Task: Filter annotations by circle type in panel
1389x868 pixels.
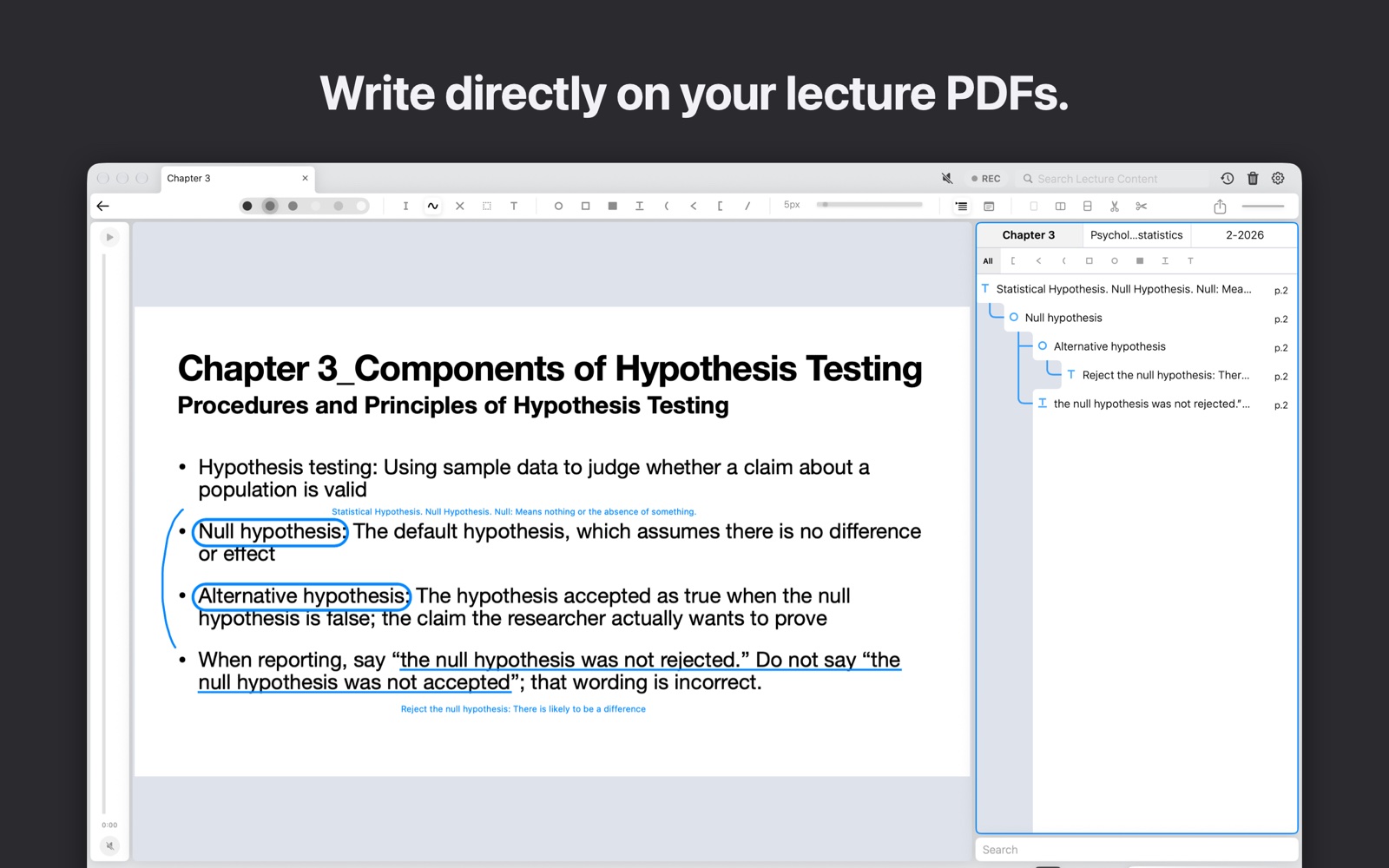Action: click(x=1115, y=260)
